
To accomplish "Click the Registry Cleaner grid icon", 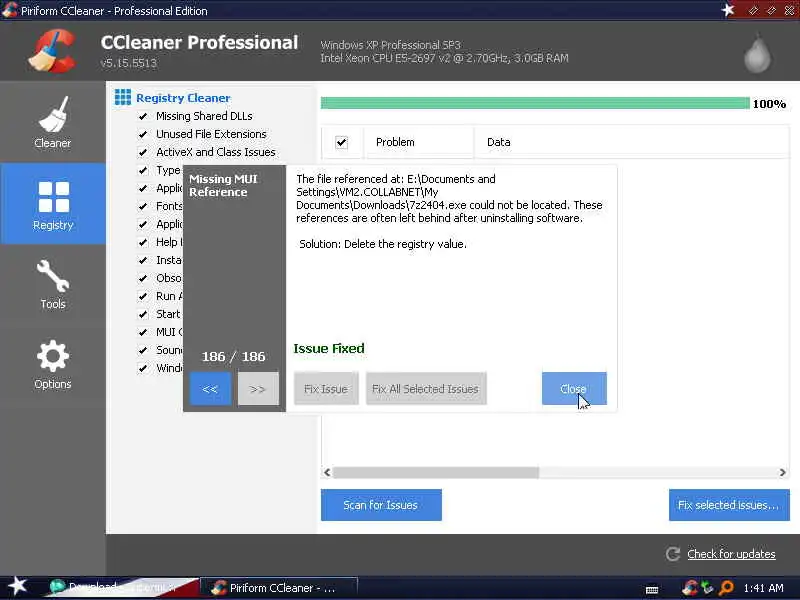I will tap(122, 97).
